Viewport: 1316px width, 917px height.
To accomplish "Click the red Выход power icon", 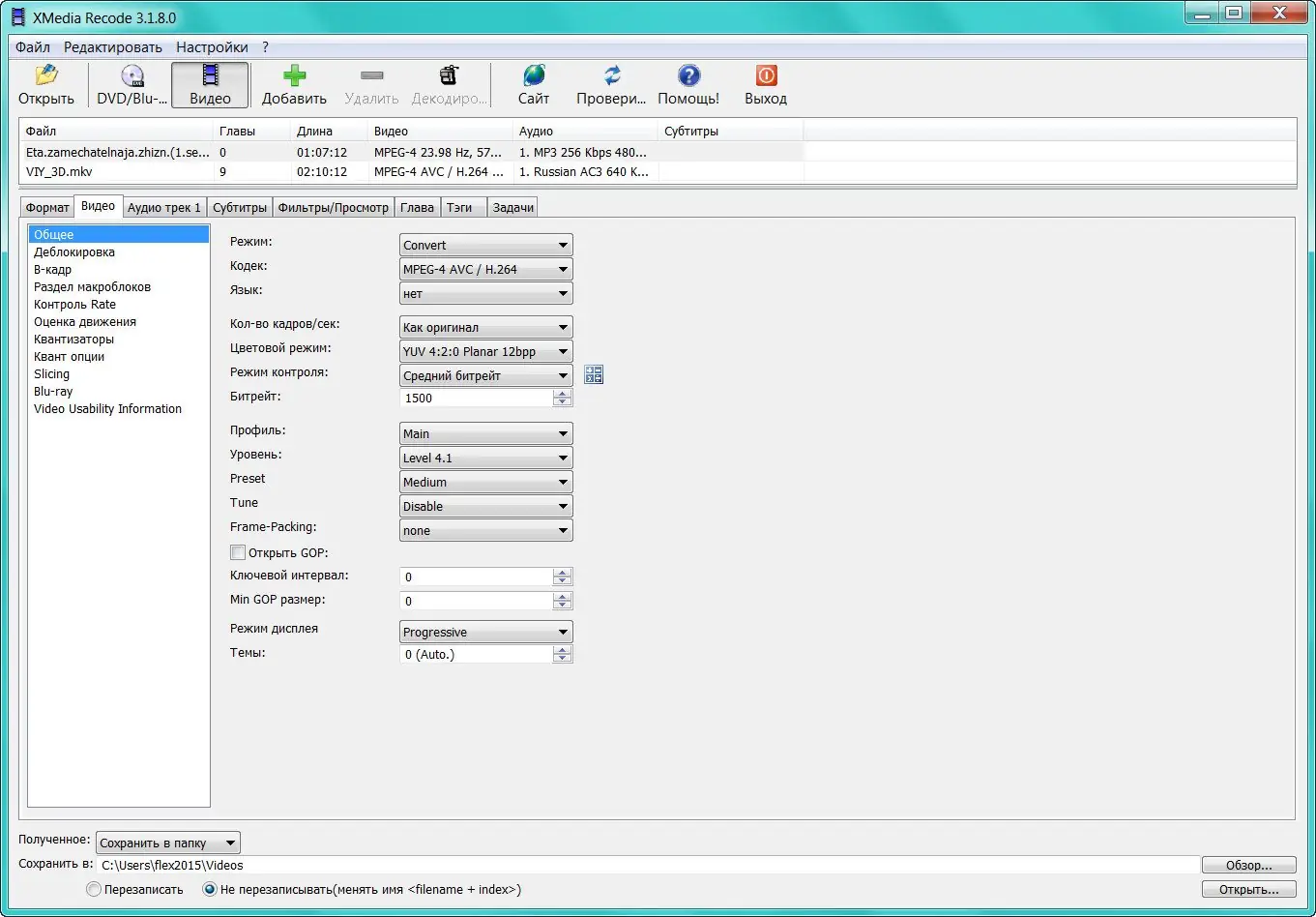I will coord(766,76).
